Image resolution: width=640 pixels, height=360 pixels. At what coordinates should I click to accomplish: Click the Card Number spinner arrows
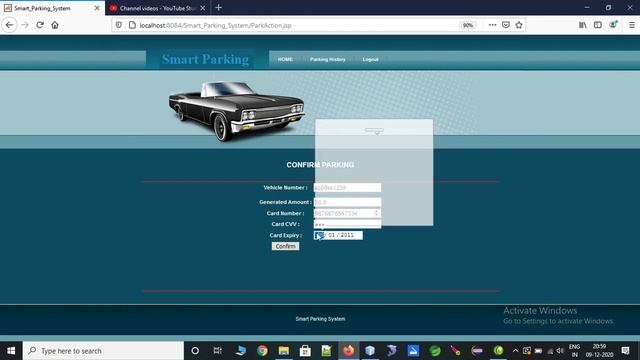coord(376,213)
